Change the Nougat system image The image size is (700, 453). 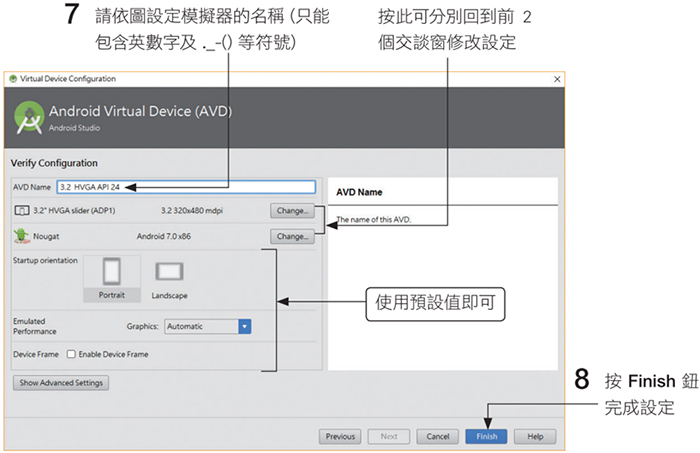(292, 237)
